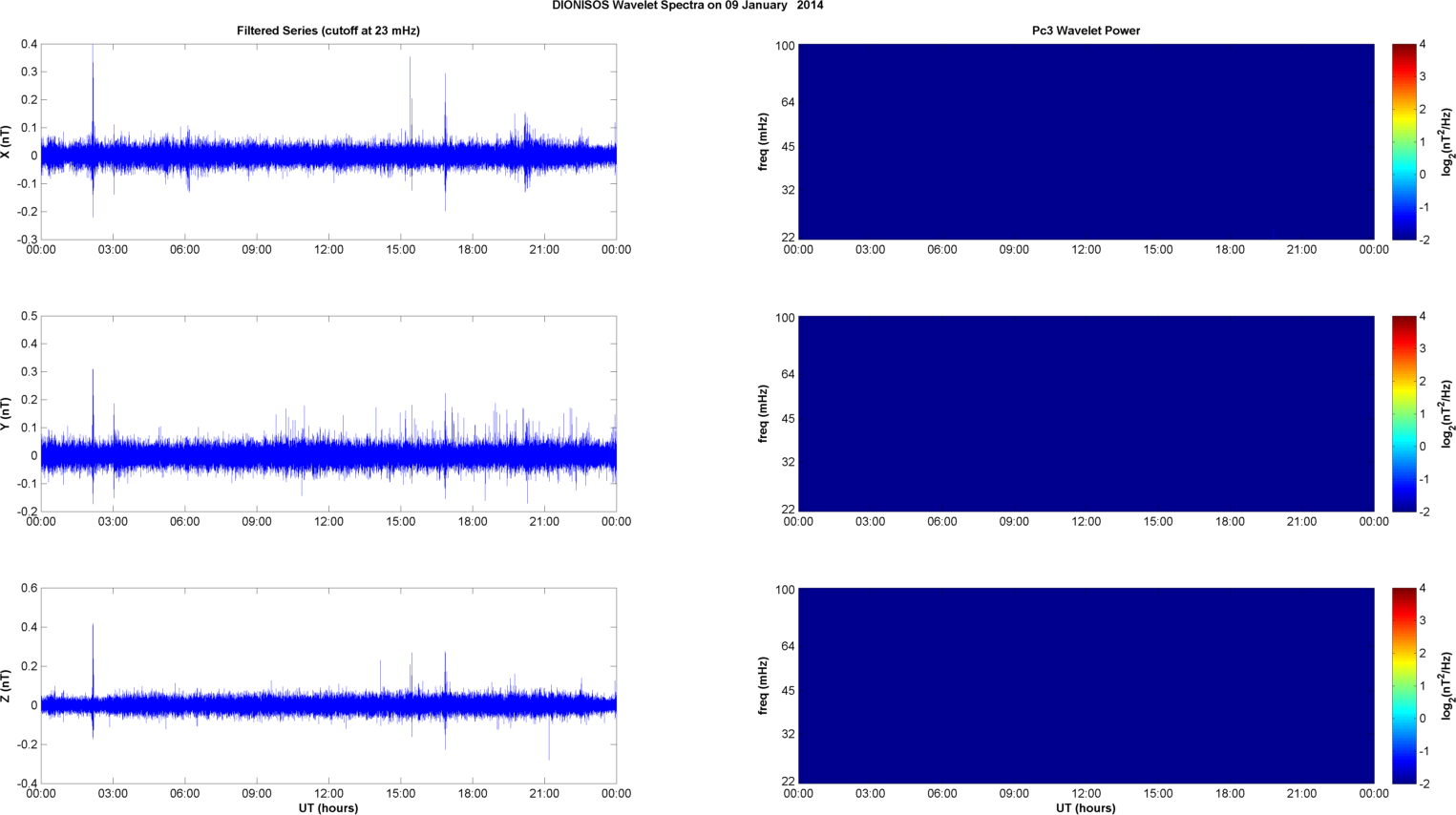Click the 'freq (mHz)' label of the bottom wavelet panel
The width and height of the screenshot is (1456, 815).
pos(763,686)
